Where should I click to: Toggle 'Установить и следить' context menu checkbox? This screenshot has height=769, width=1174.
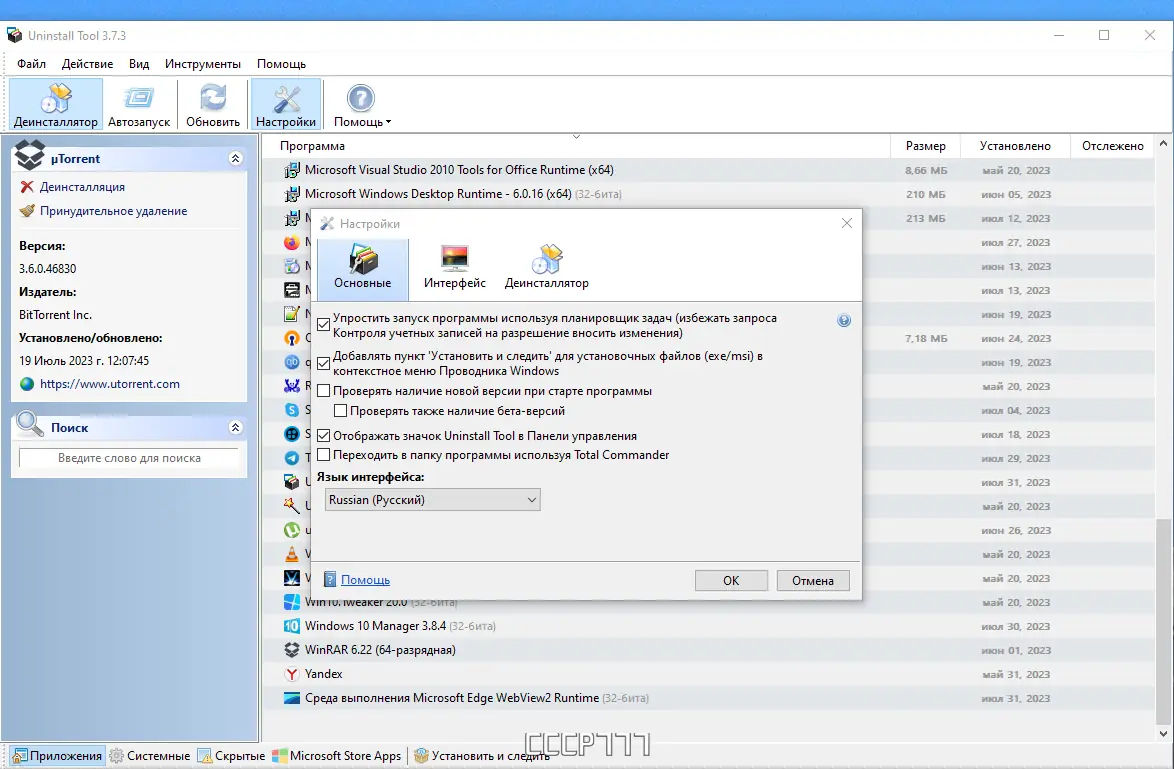click(x=323, y=363)
